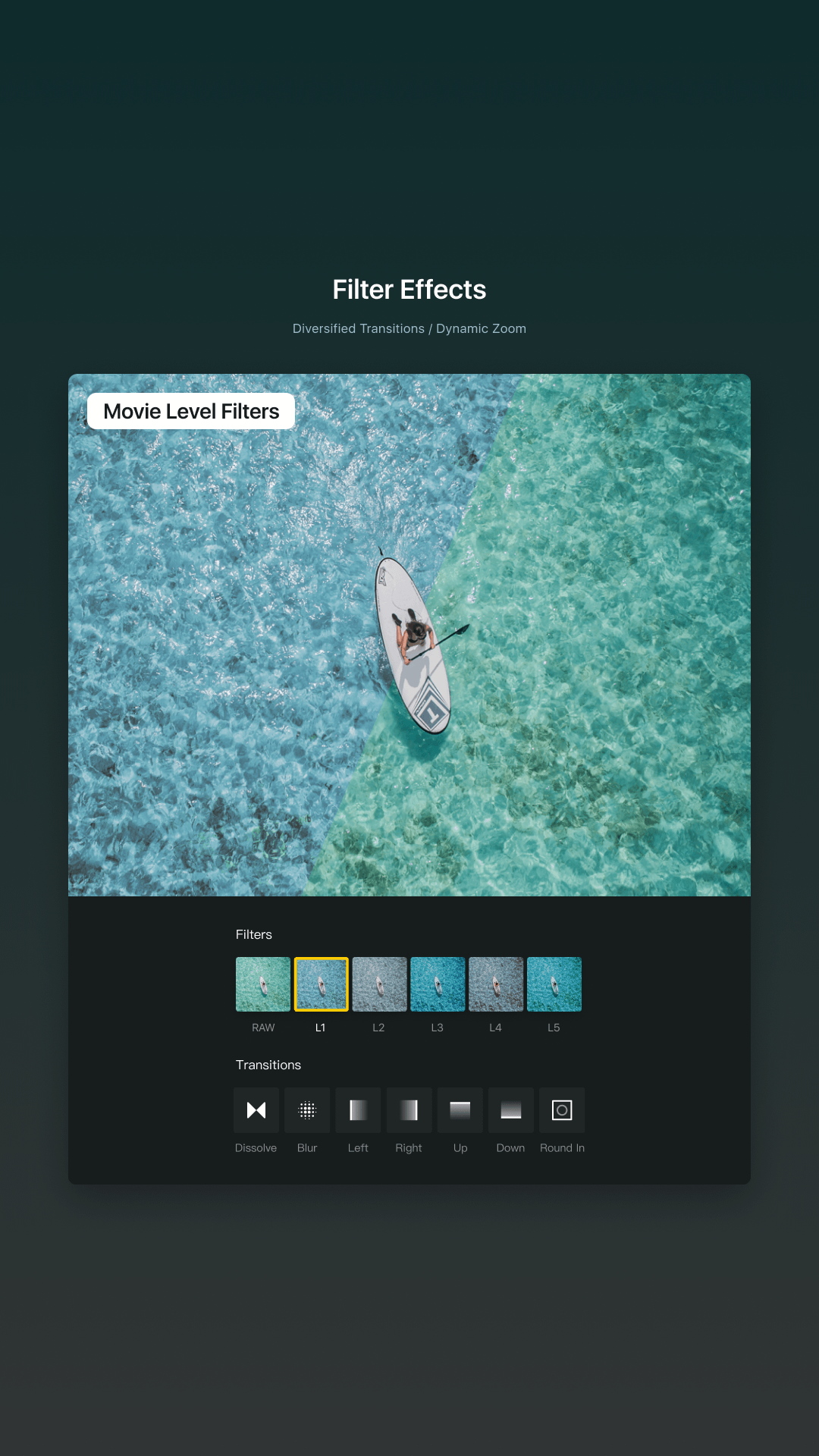Click the Transitions section label
This screenshot has width=819, height=1456.
268,1065
